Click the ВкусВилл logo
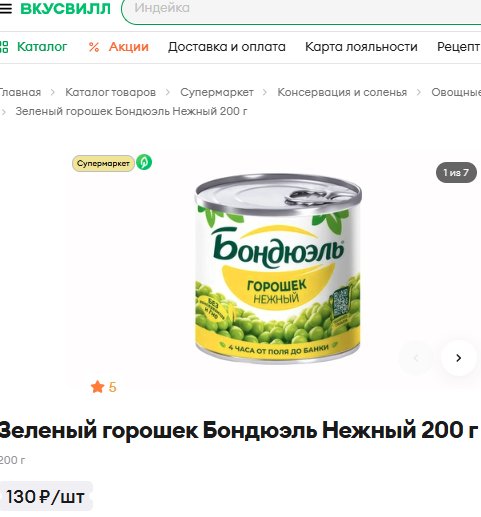 click(x=65, y=8)
